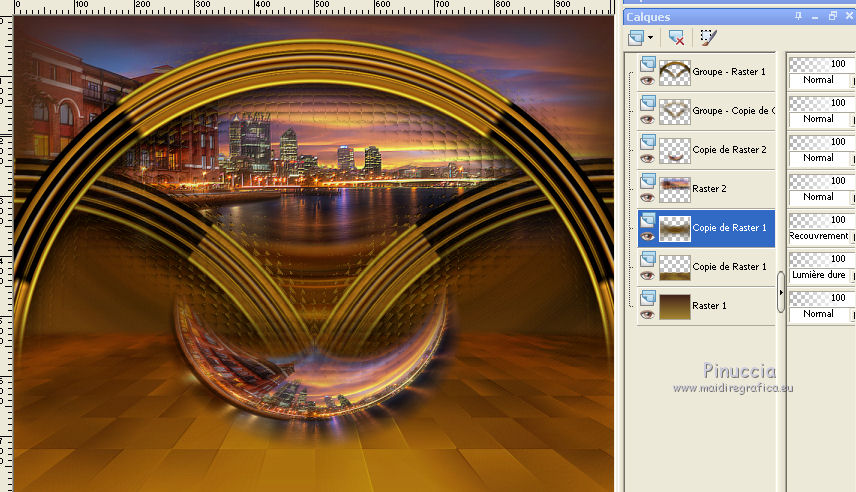Click the Calques panel title bar
Screen dimensions: 856x492
[739, 16]
